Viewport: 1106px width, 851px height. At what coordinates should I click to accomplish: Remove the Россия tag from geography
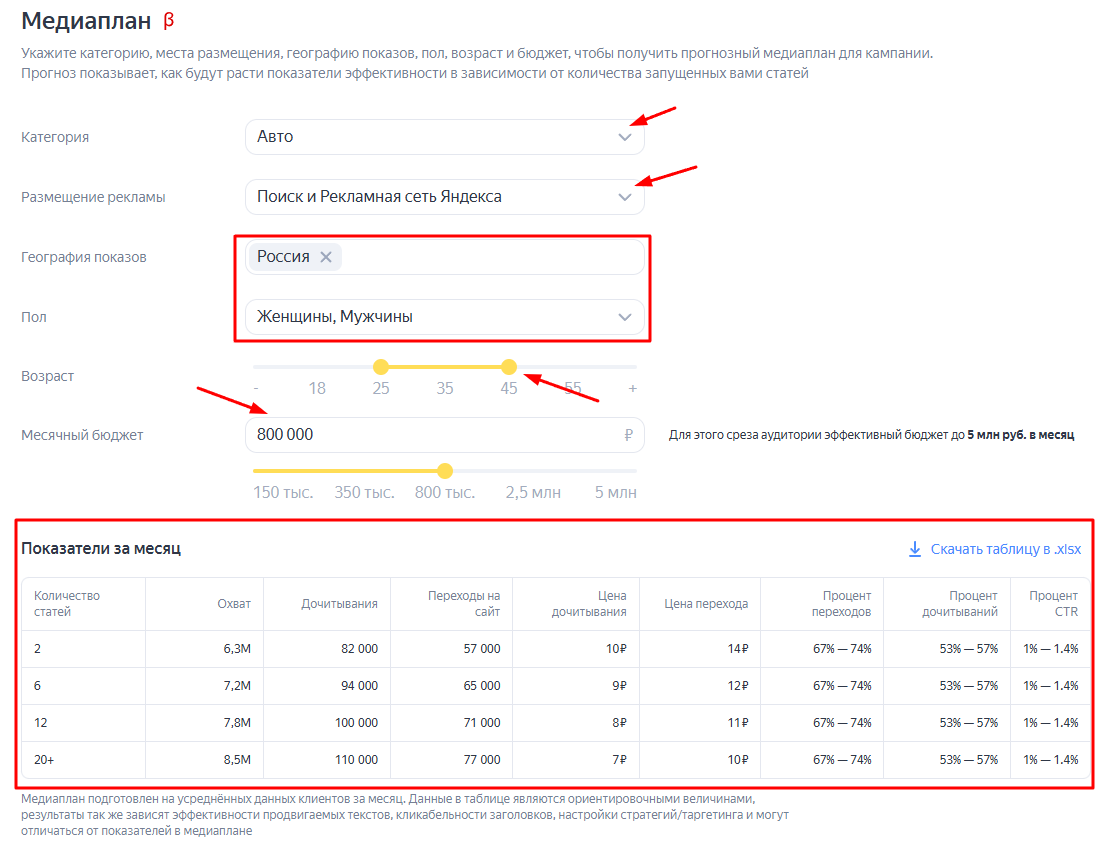326,257
